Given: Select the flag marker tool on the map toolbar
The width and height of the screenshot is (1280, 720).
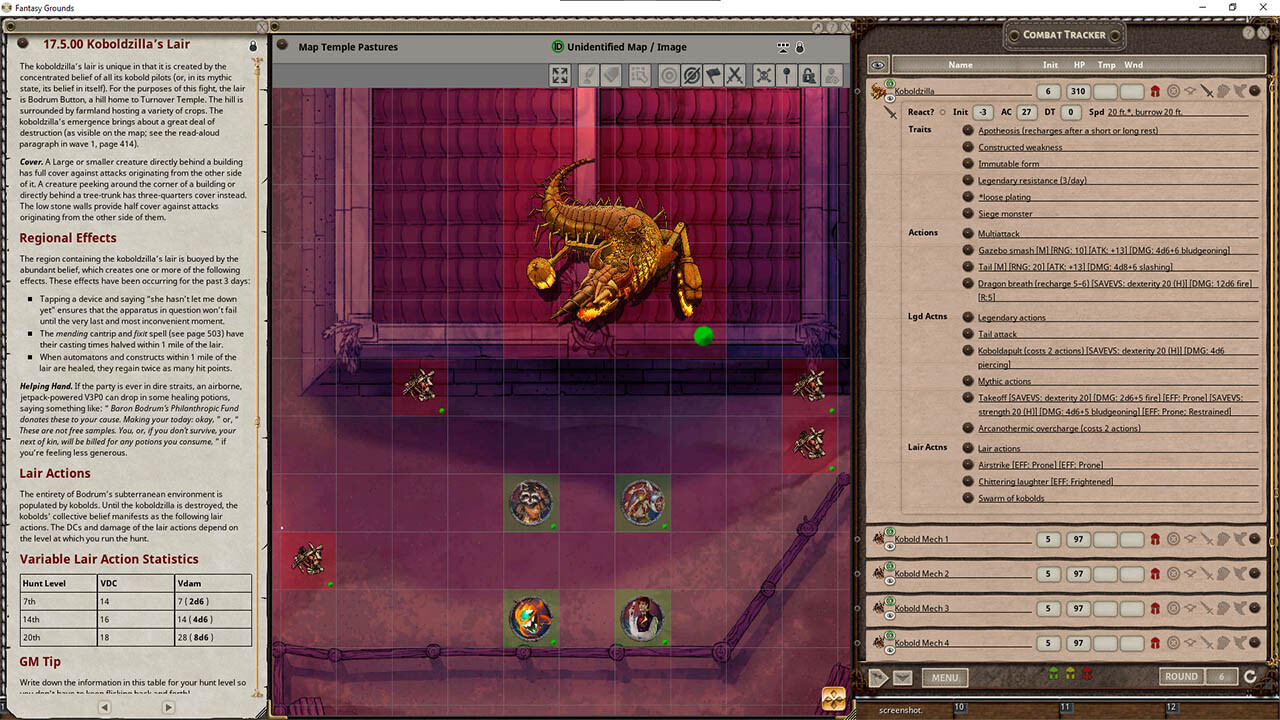Looking at the screenshot, I should 713,75.
